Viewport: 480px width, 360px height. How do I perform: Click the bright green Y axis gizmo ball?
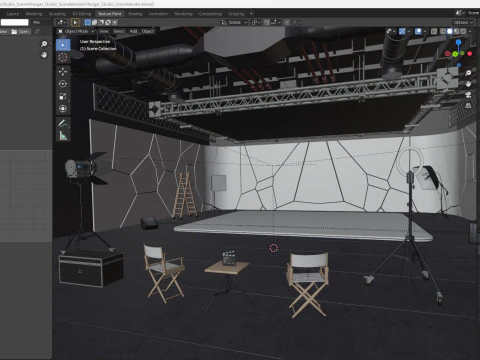(455, 54)
